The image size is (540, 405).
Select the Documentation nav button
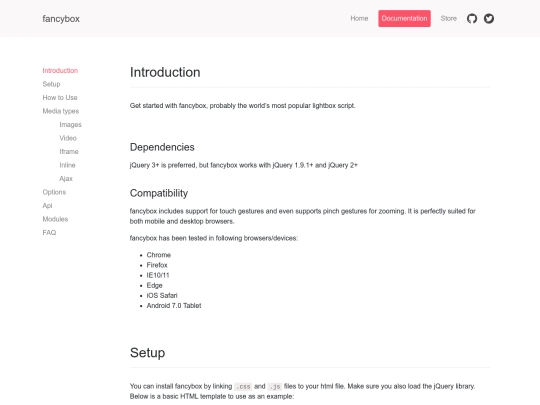click(404, 19)
